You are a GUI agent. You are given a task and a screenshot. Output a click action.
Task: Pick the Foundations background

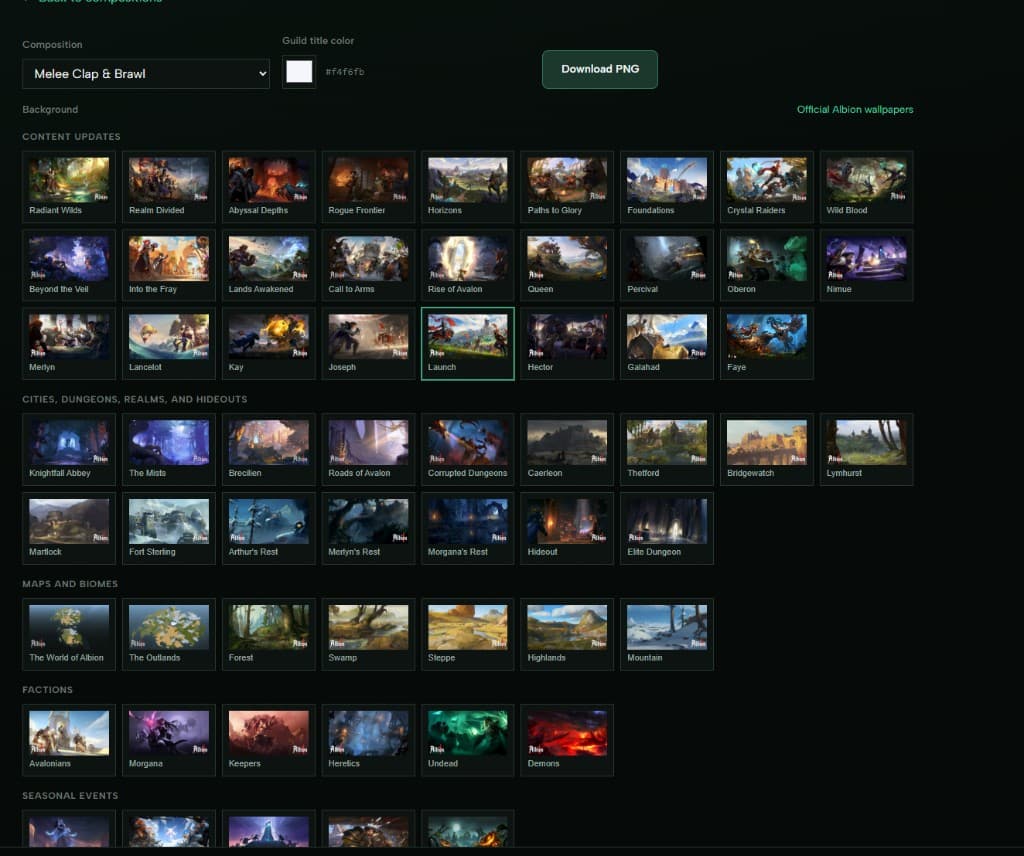(667, 187)
